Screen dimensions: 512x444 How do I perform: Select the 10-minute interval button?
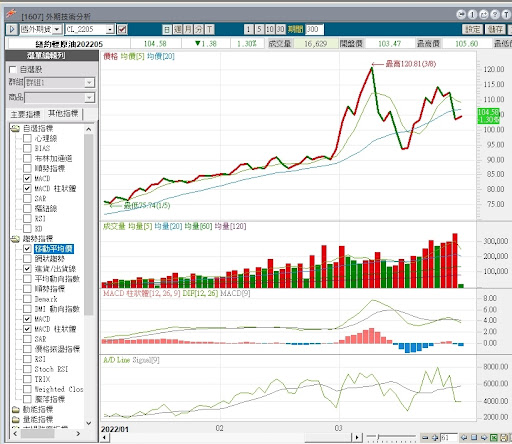pos(270,30)
